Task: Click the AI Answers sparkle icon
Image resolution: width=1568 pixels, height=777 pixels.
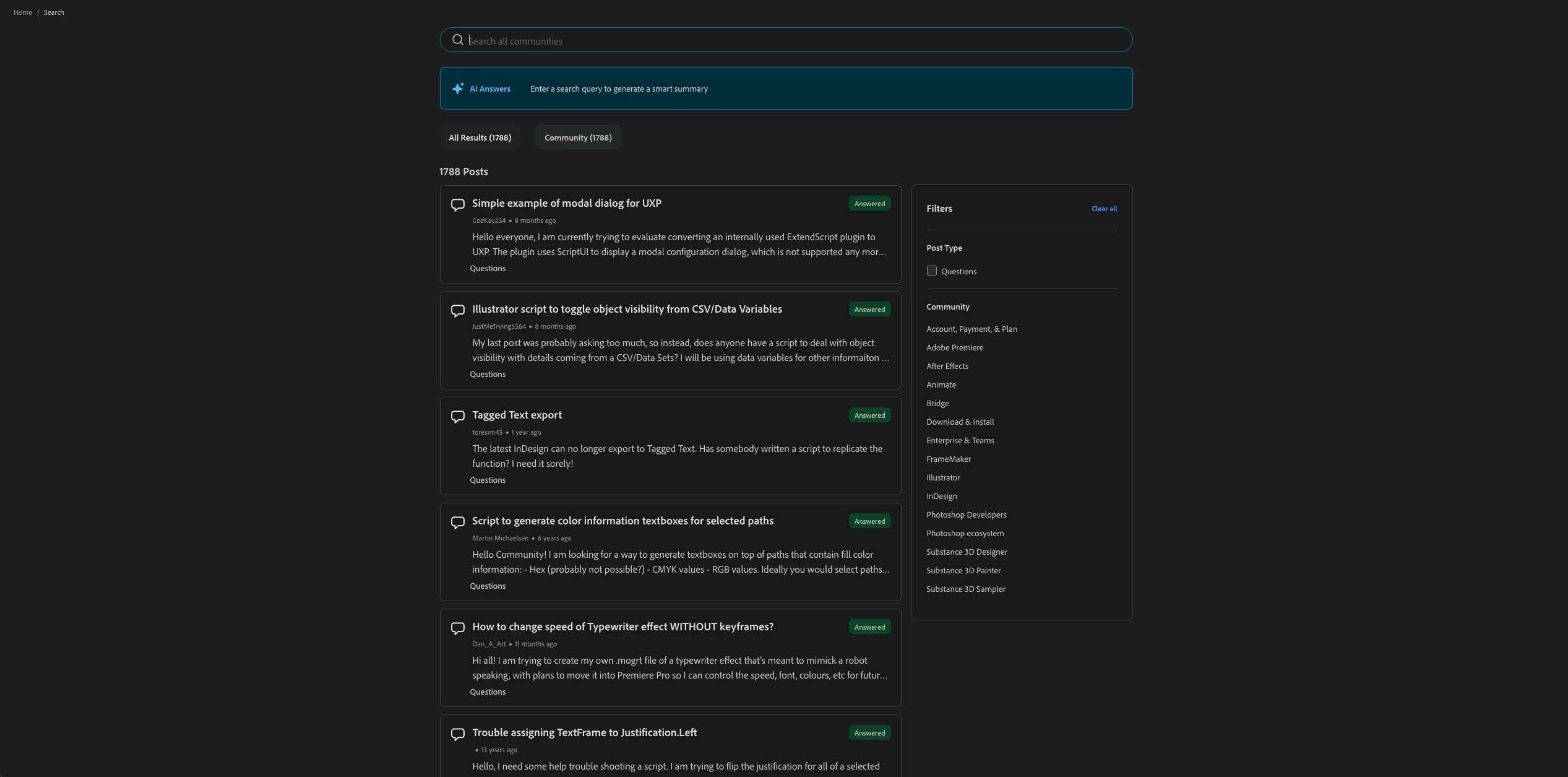Action: click(457, 89)
